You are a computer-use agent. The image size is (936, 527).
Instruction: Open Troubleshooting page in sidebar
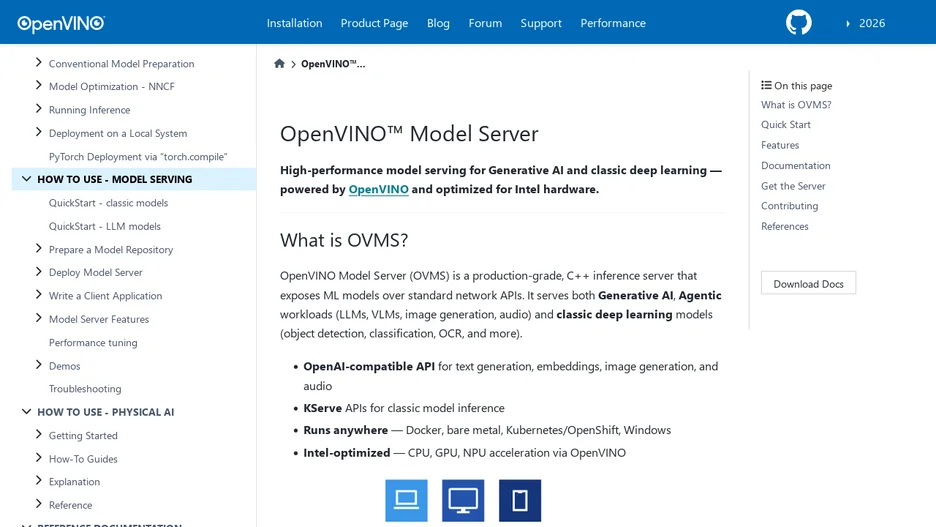tap(85, 389)
